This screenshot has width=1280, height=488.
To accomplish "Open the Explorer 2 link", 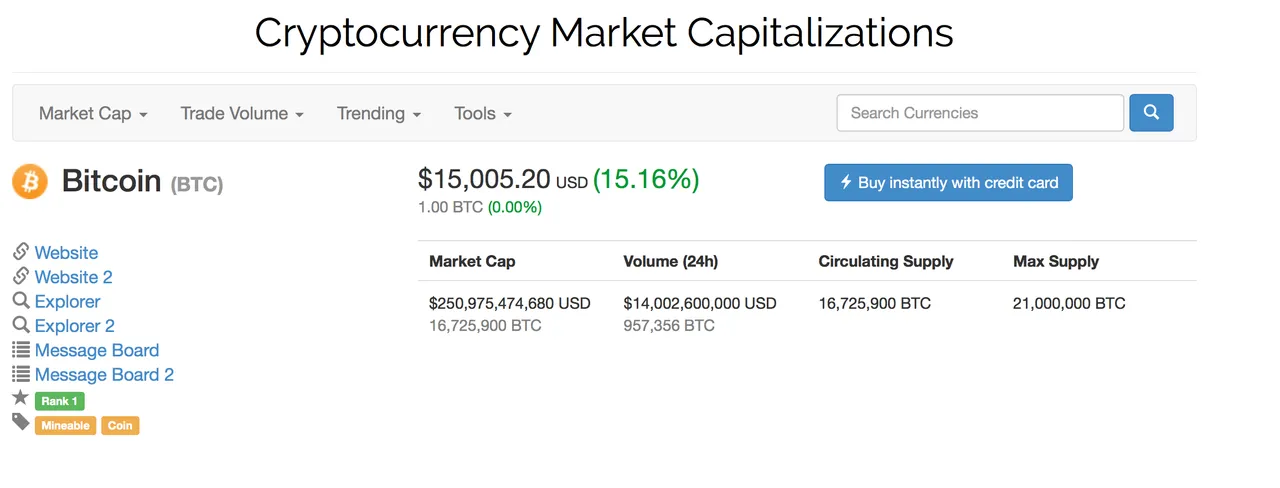I will pos(75,326).
